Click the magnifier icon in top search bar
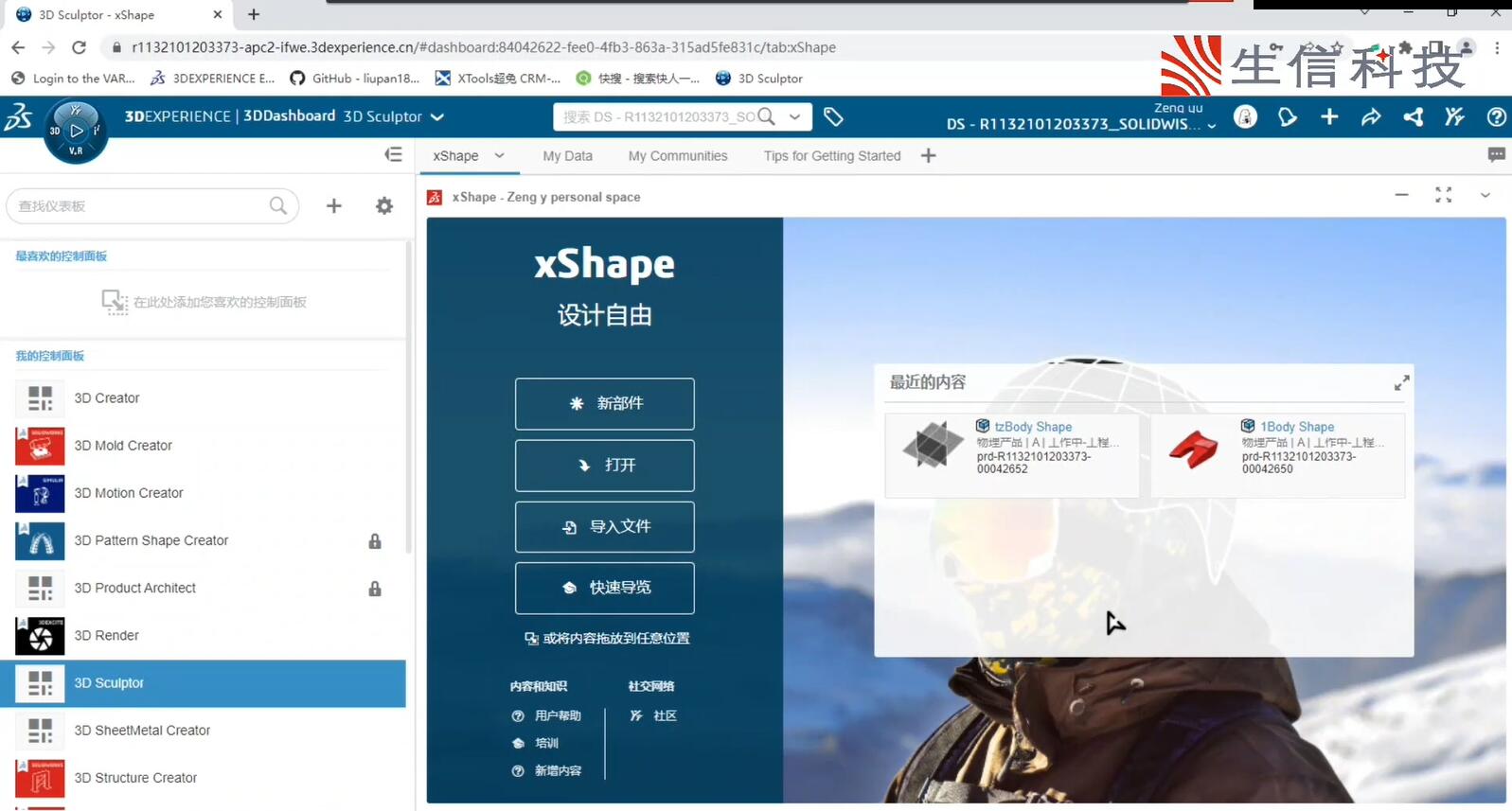The height and width of the screenshot is (811, 1512). (767, 116)
